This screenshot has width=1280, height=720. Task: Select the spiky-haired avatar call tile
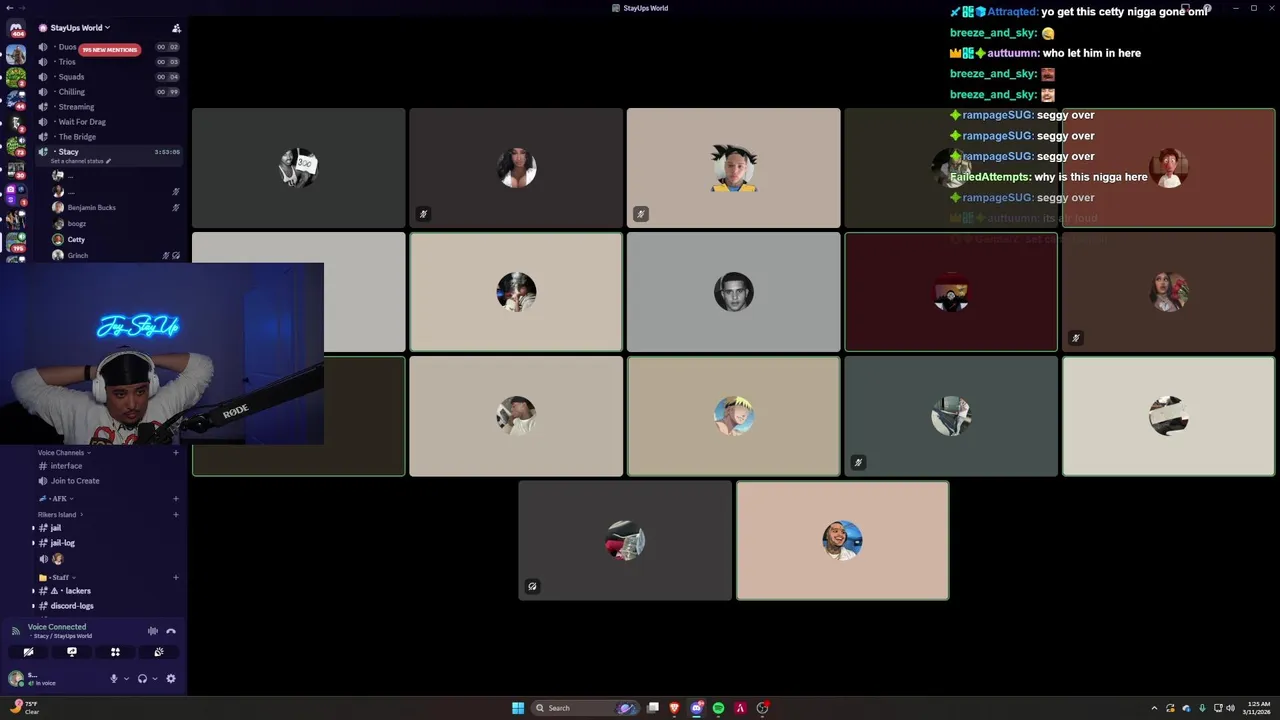733,168
